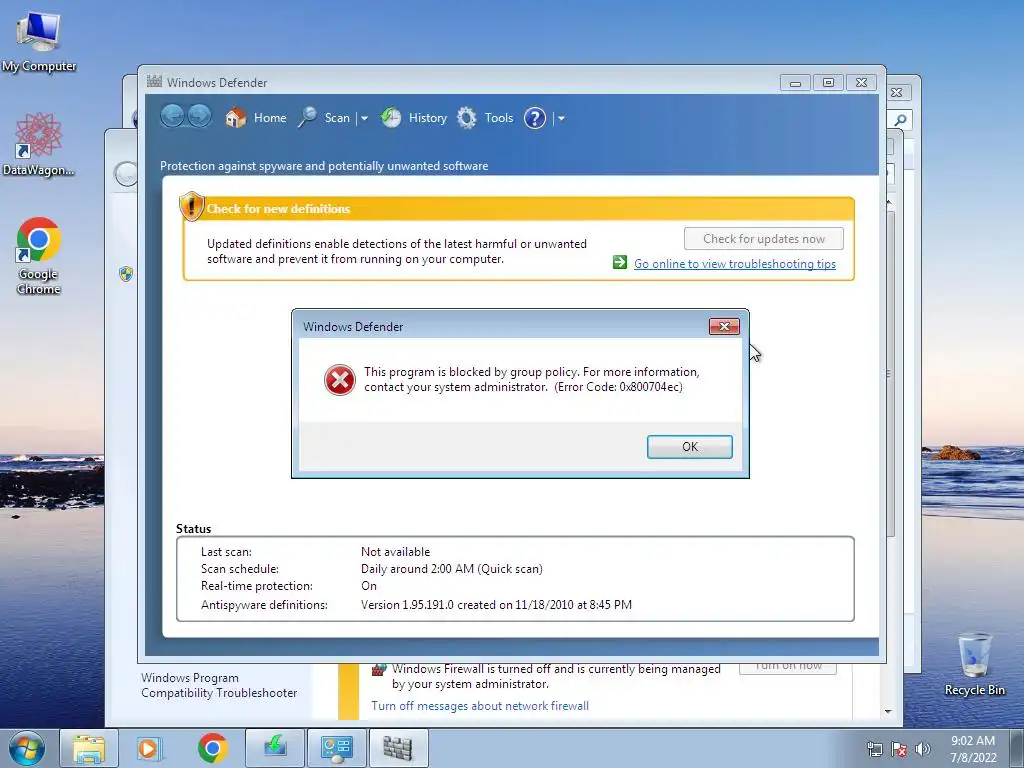The width and height of the screenshot is (1024, 768).
Task: Open the Action Center flag tray icon
Action: click(899, 749)
